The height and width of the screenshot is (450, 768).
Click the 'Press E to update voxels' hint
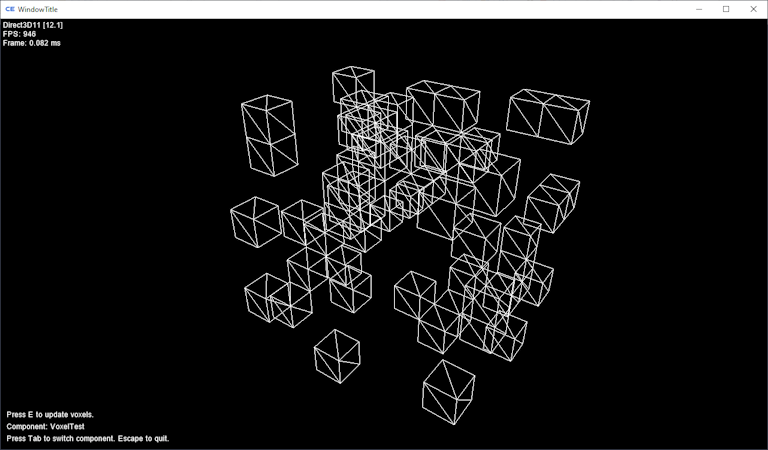point(50,414)
